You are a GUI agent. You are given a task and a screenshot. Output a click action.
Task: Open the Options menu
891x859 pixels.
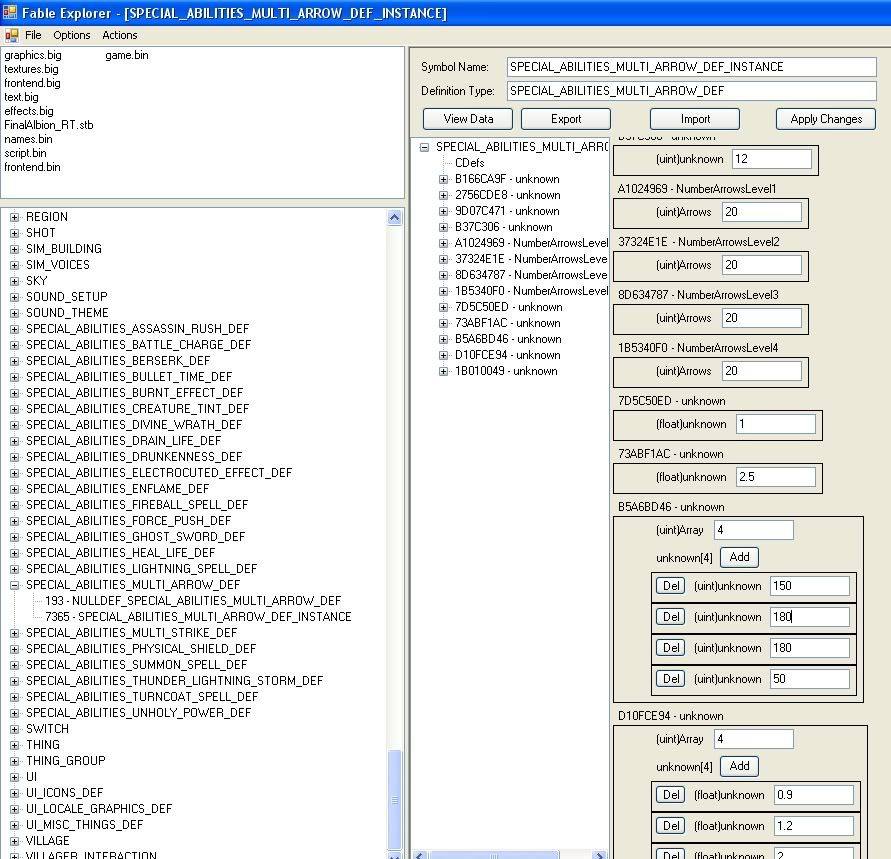[72, 35]
